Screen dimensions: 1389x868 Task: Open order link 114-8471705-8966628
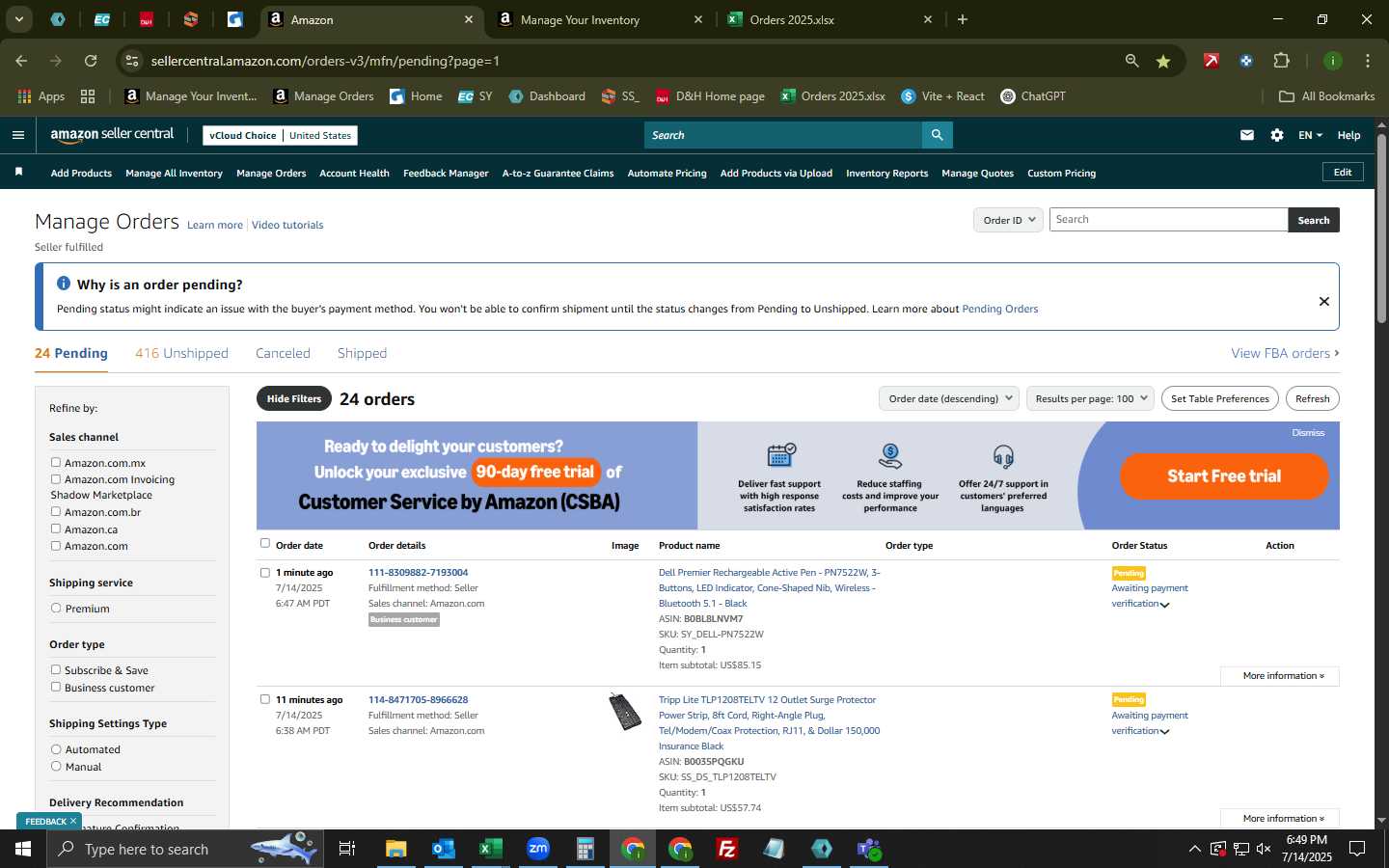point(418,700)
